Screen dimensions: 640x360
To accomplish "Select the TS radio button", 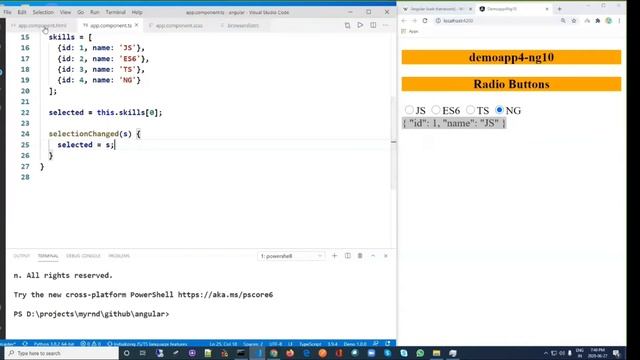I will pyautogui.click(x=471, y=110).
